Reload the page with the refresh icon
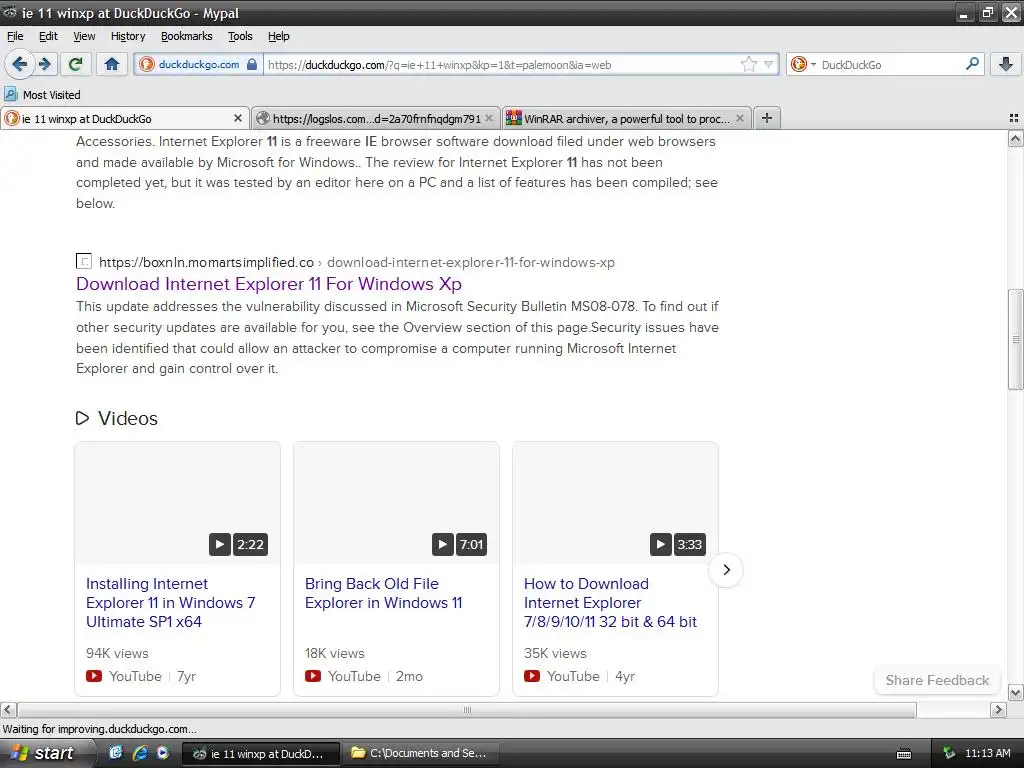 (x=75, y=64)
